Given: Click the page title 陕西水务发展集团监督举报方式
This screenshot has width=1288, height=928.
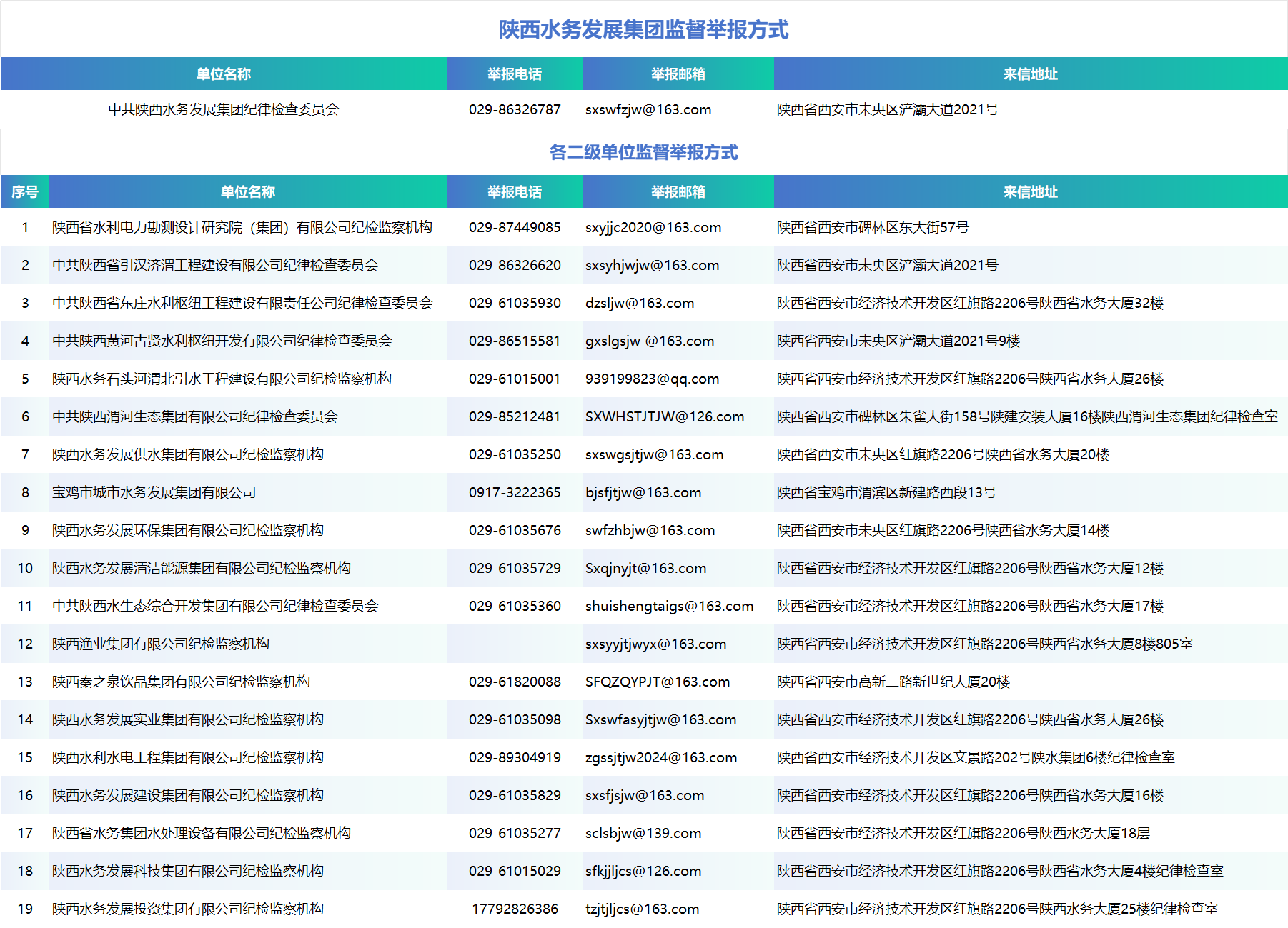Looking at the screenshot, I should (643, 29).
